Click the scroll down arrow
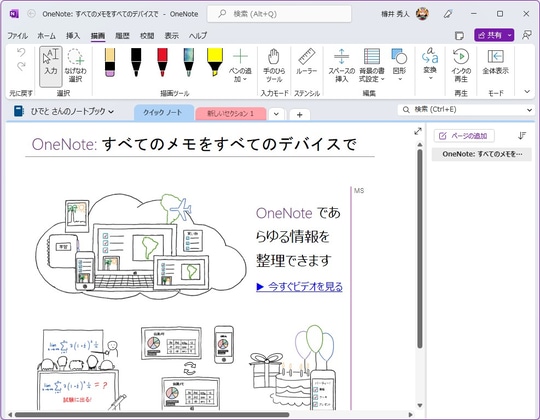This screenshot has height=420, width=540. 420,405
